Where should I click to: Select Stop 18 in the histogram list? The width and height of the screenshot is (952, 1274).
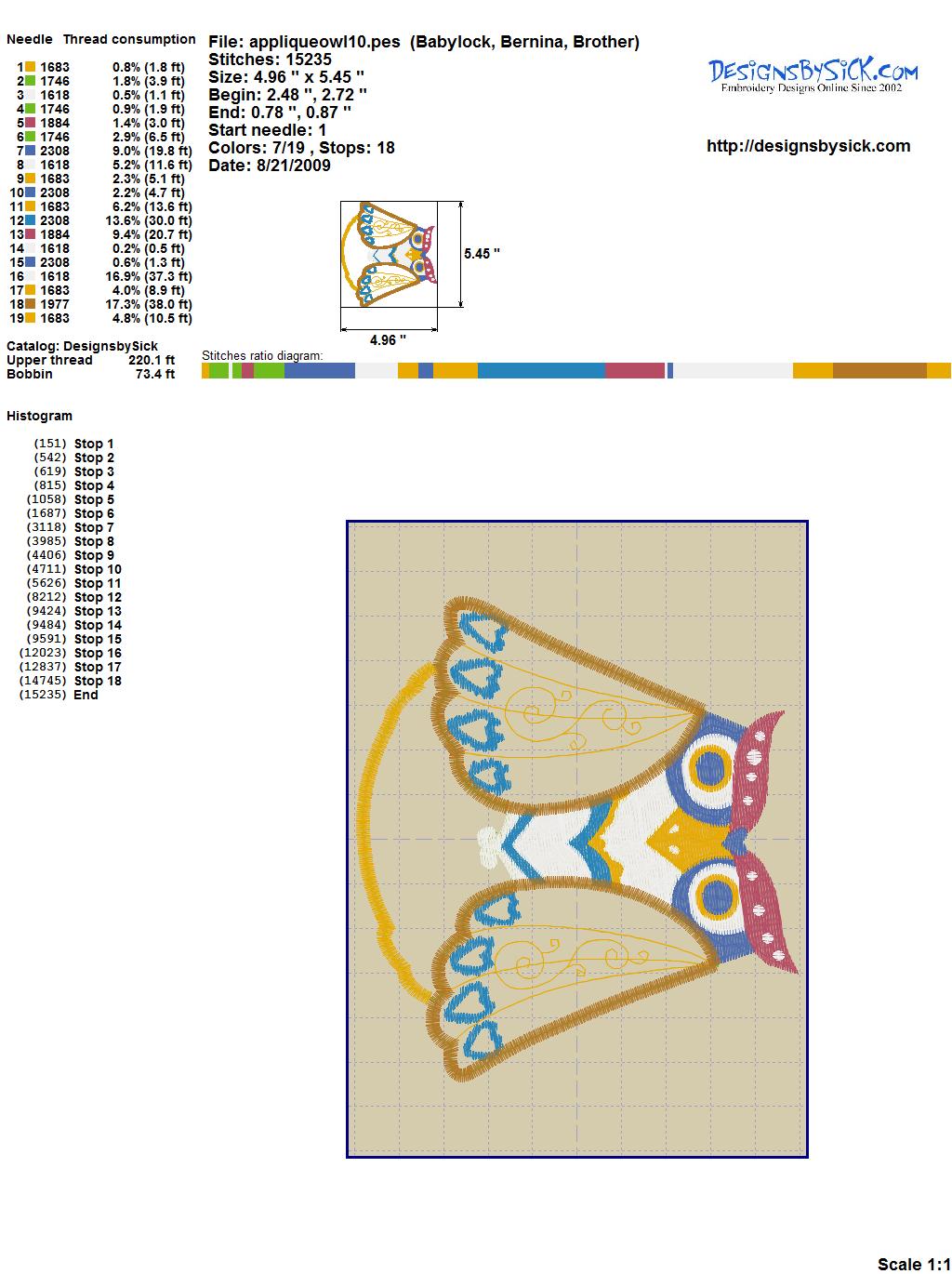98,681
